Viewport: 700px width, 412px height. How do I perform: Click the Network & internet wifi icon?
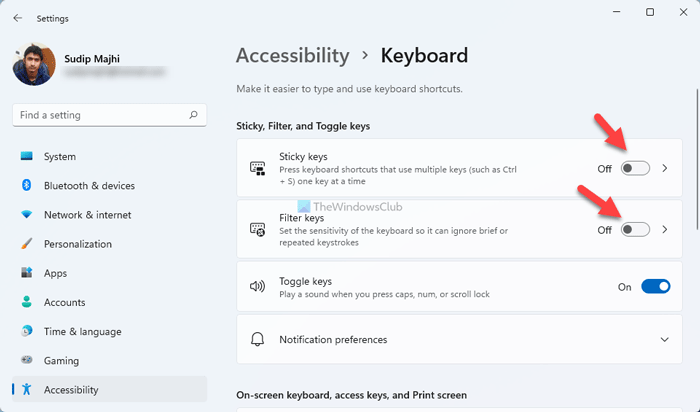pyautogui.click(x=26, y=215)
